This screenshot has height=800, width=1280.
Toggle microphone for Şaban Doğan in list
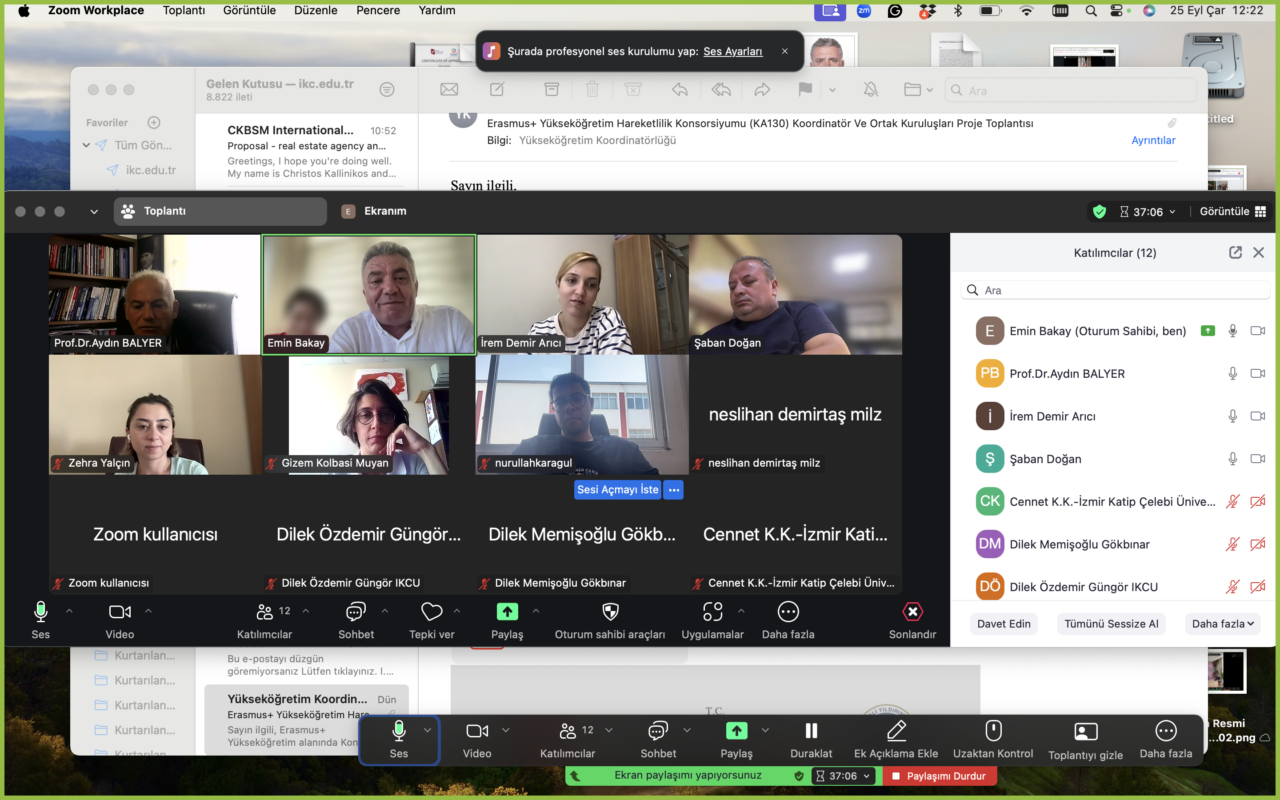tap(1233, 459)
